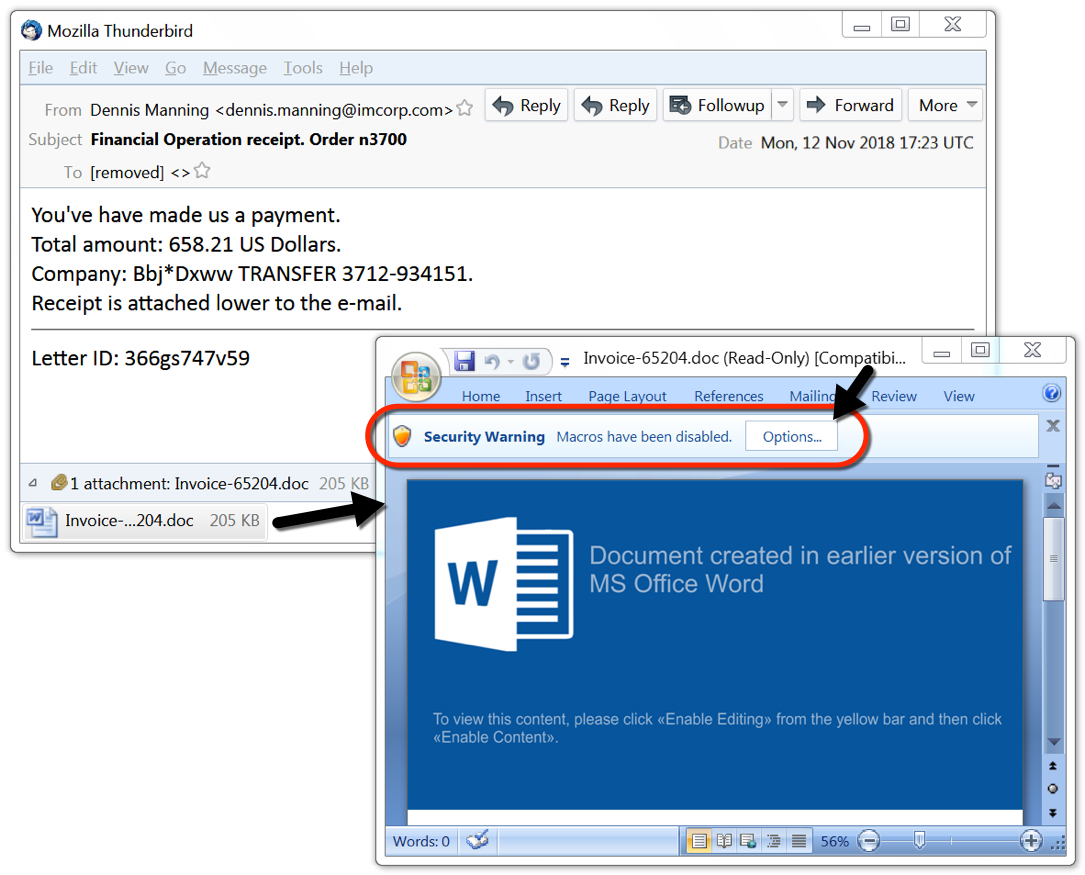Click the Previous Page double-arrow in Word scrollbar

pyautogui.click(x=1052, y=765)
